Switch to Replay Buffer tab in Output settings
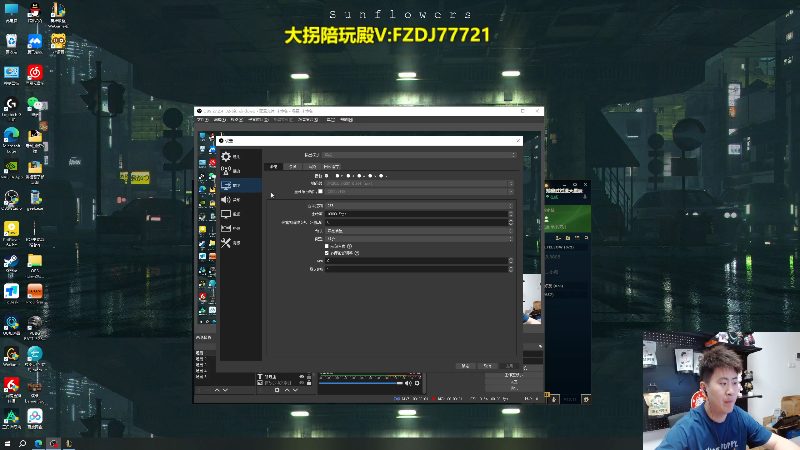 point(332,167)
